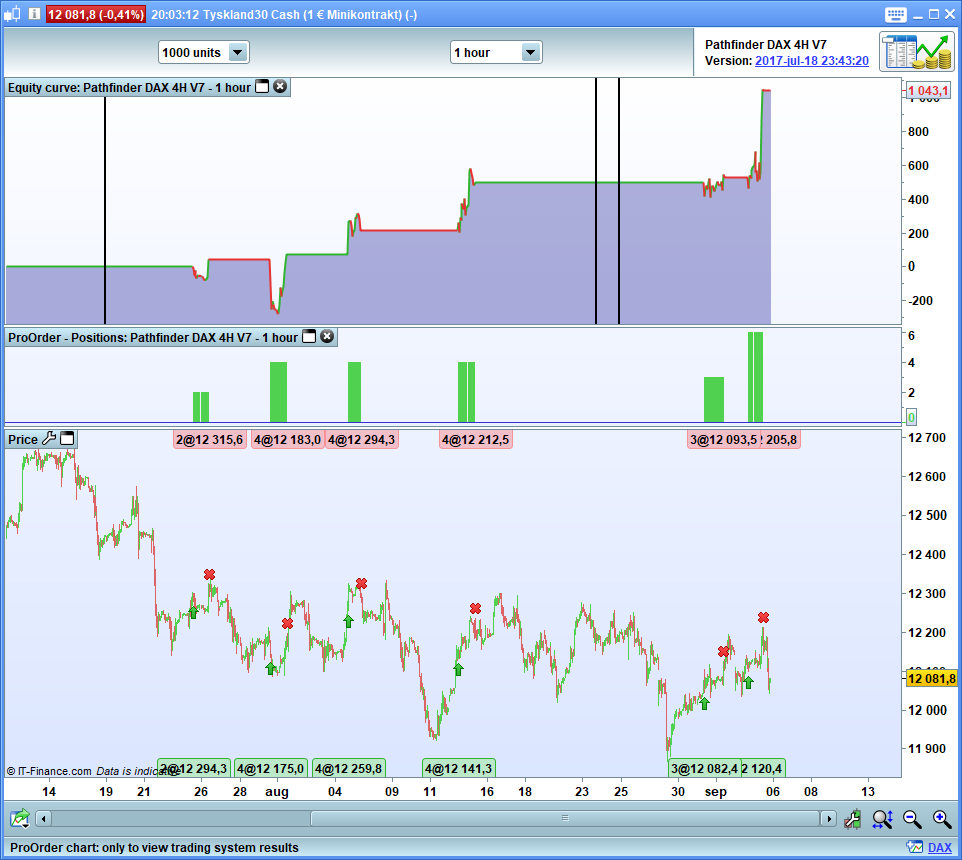This screenshot has height=860, width=962.
Task: Open Price panel wrench settings
Action: tap(49, 439)
